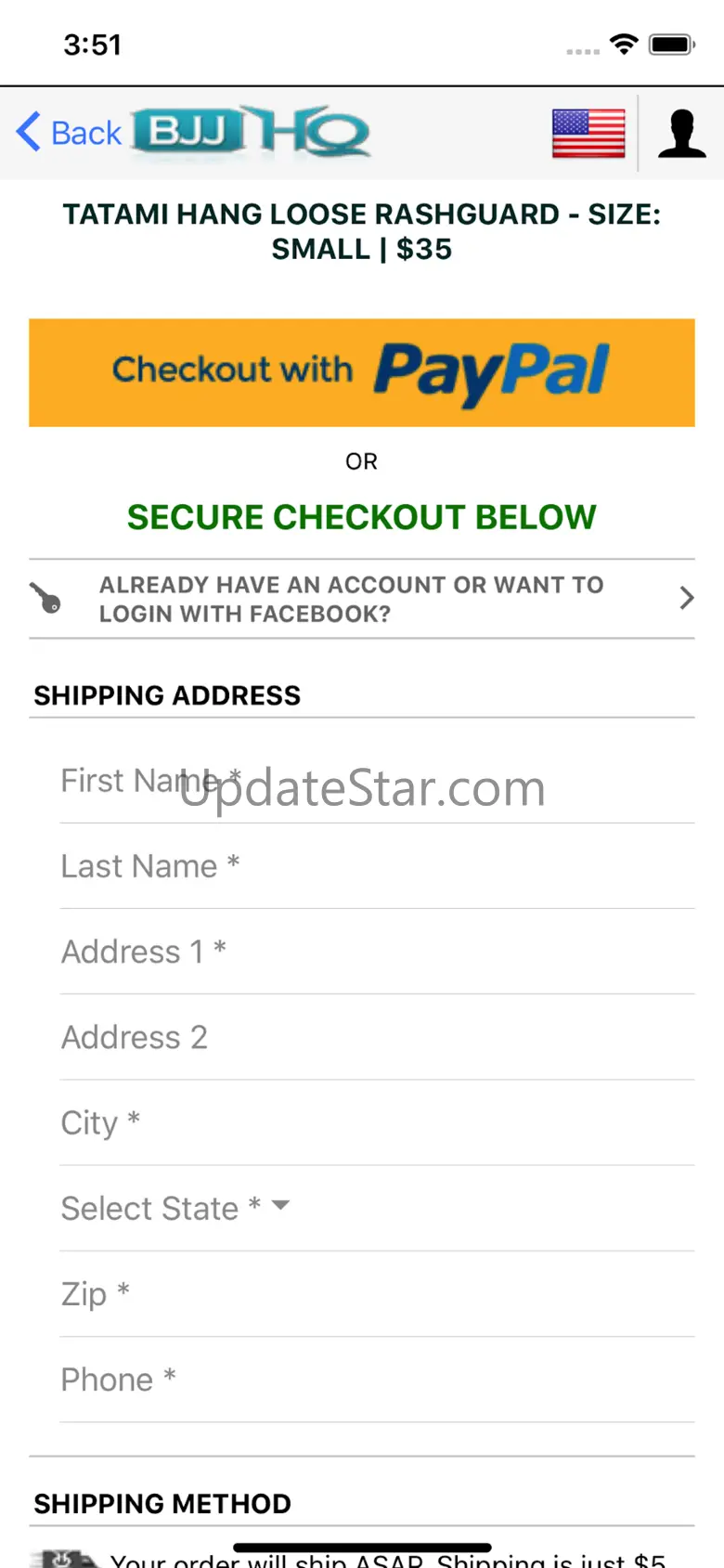724x1568 pixels.
Task: Go back using the Back label
Action: coord(86,133)
